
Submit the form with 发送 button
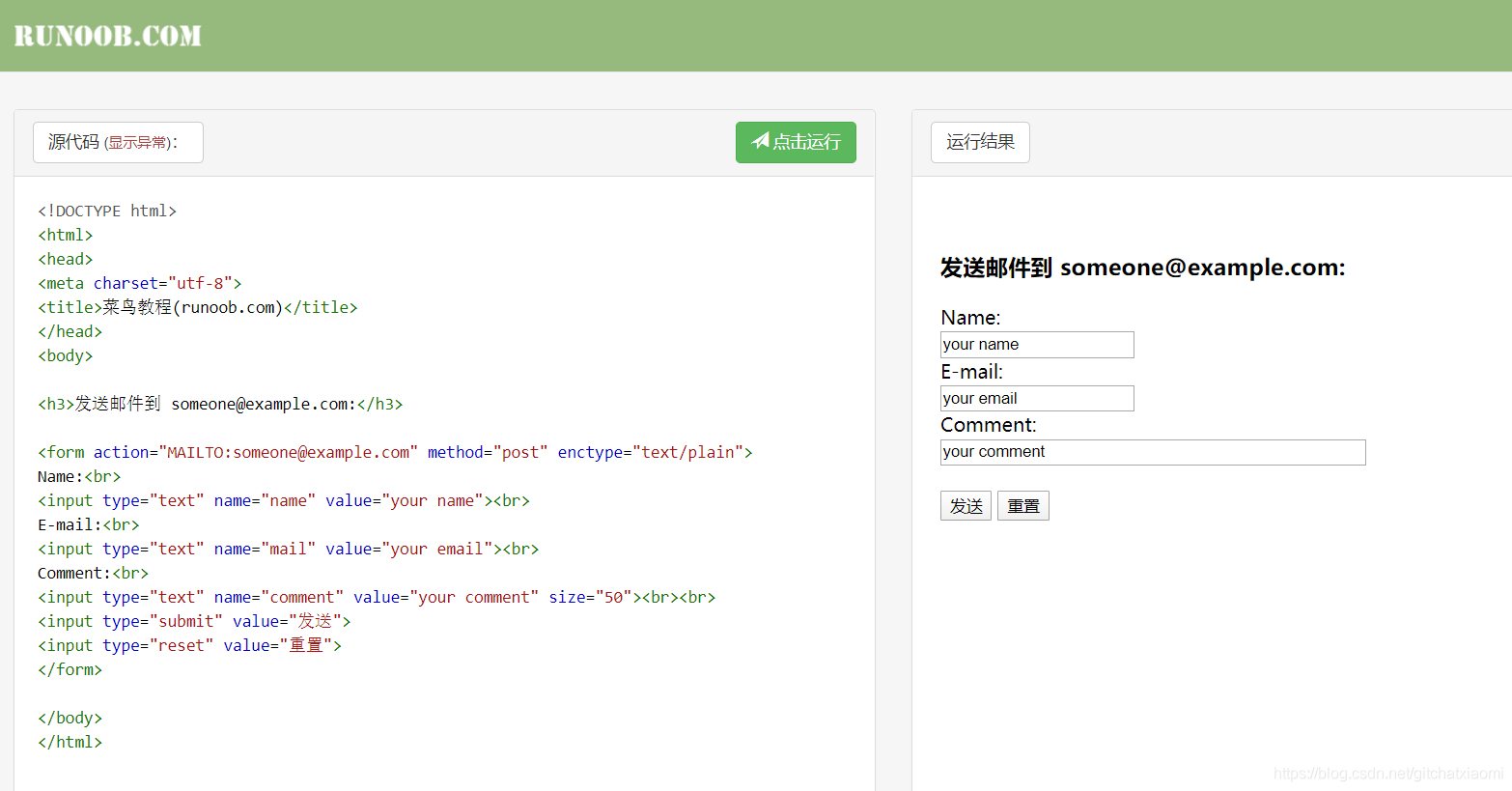(x=966, y=506)
